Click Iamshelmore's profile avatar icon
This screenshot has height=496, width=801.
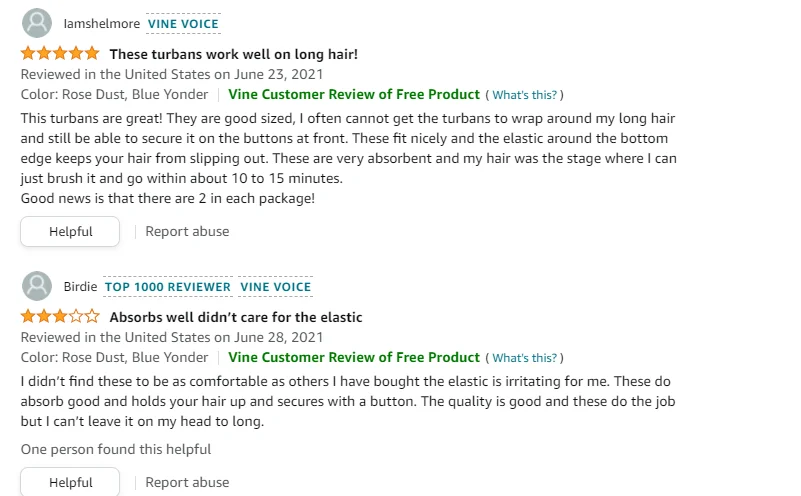[x=37, y=23]
